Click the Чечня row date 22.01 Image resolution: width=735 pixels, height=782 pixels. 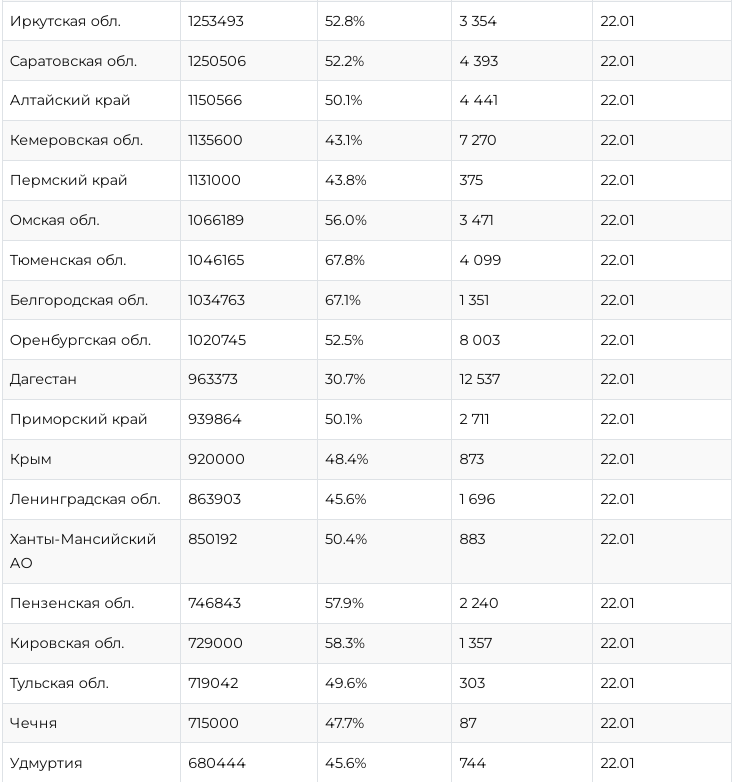tap(617, 723)
